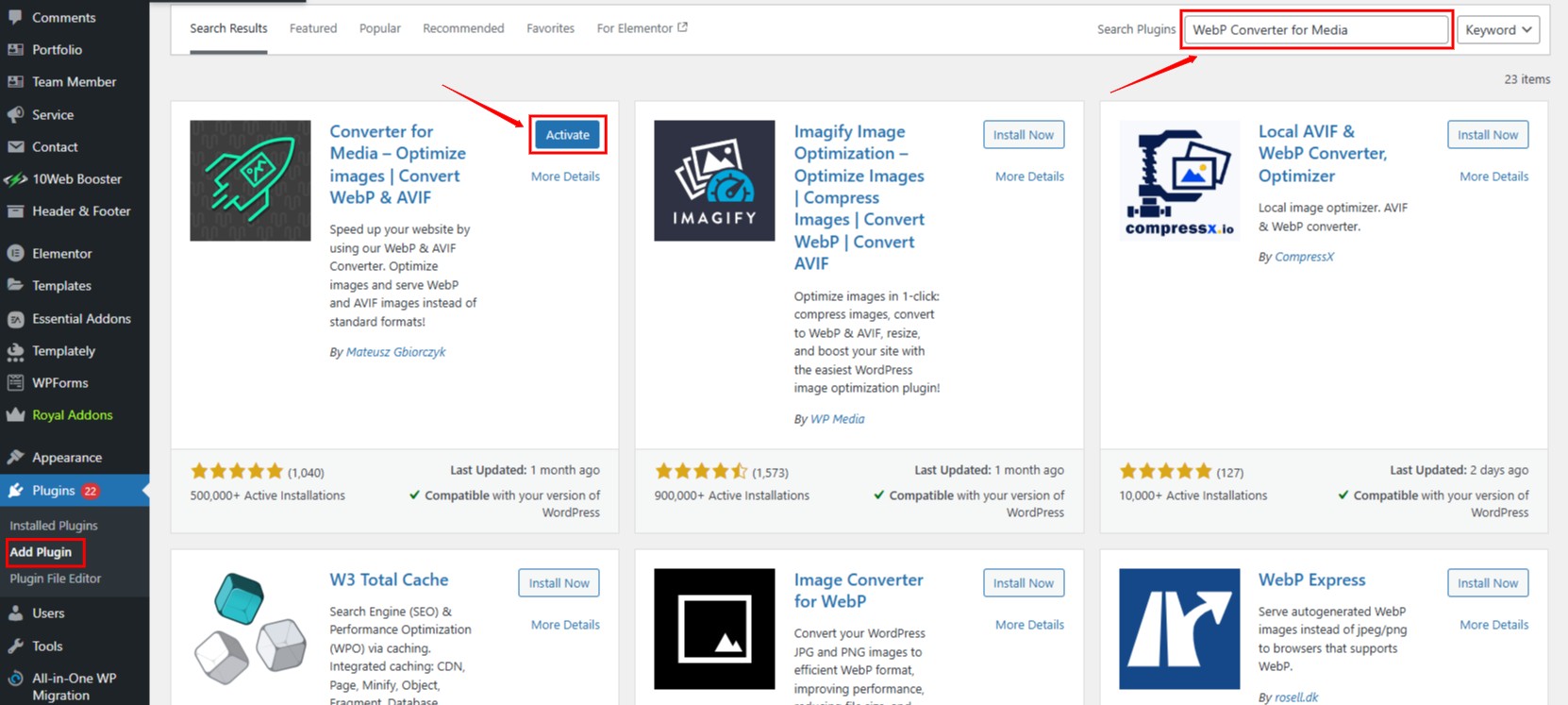Open More Details for WebP Express
This screenshot has width=1568, height=705.
(1493, 625)
